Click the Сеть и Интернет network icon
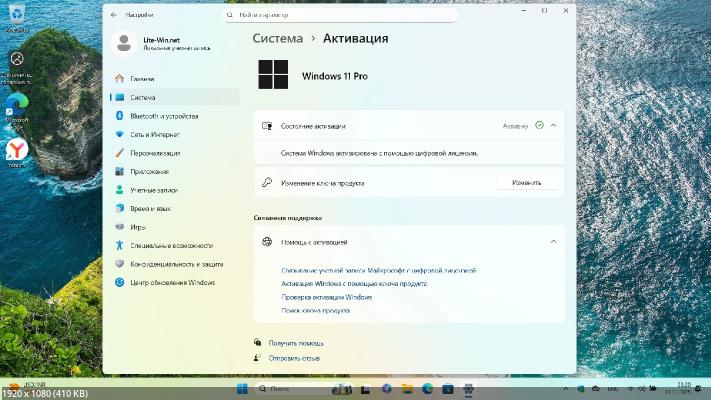711x400 pixels. (x=120, y=134)
